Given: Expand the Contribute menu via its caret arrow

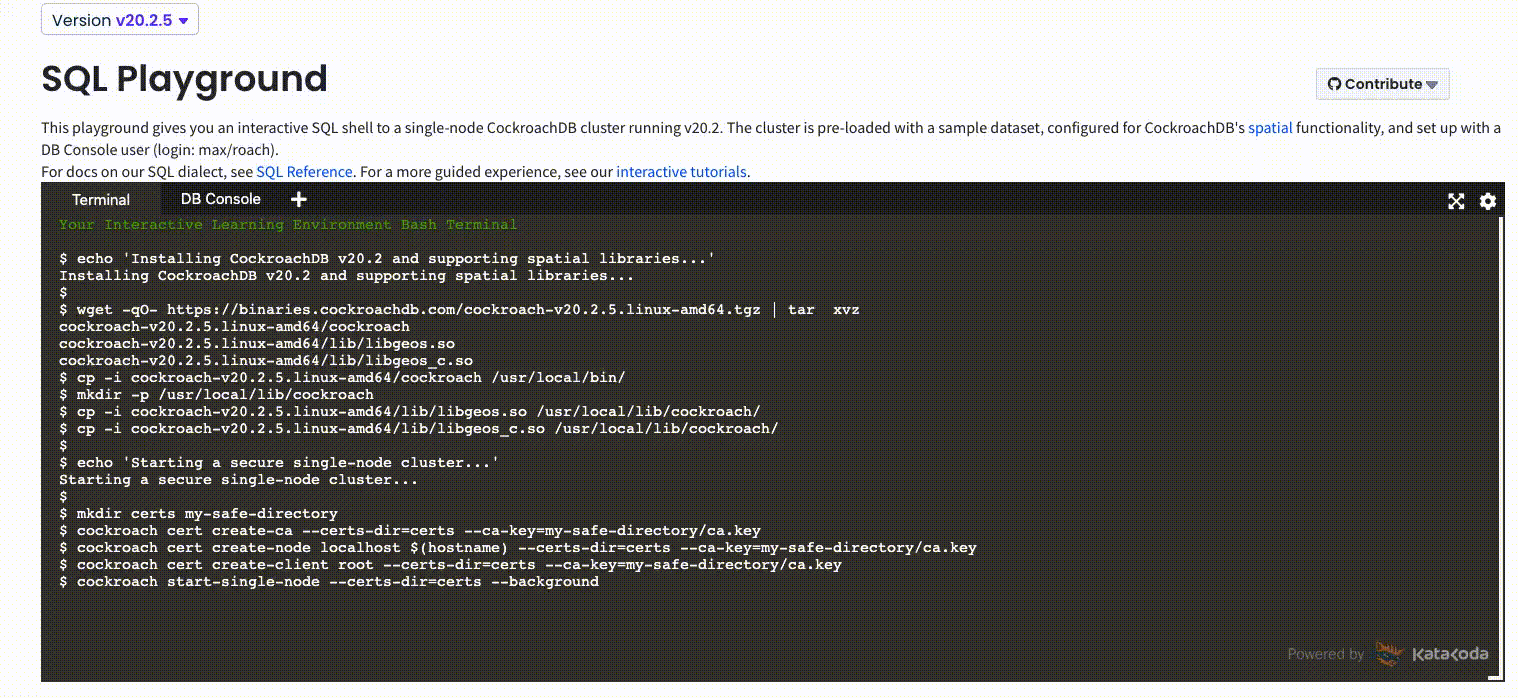Looking at the screenshot, I should [1432, 85].
